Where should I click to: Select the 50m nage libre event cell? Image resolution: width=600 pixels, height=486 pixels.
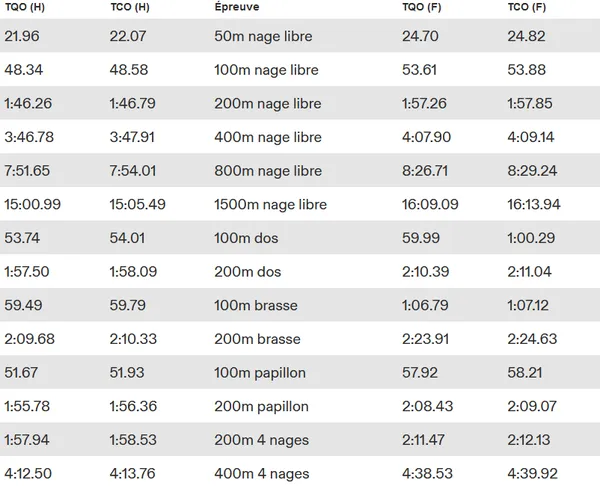pyautogui.click(x=263, y=37)
